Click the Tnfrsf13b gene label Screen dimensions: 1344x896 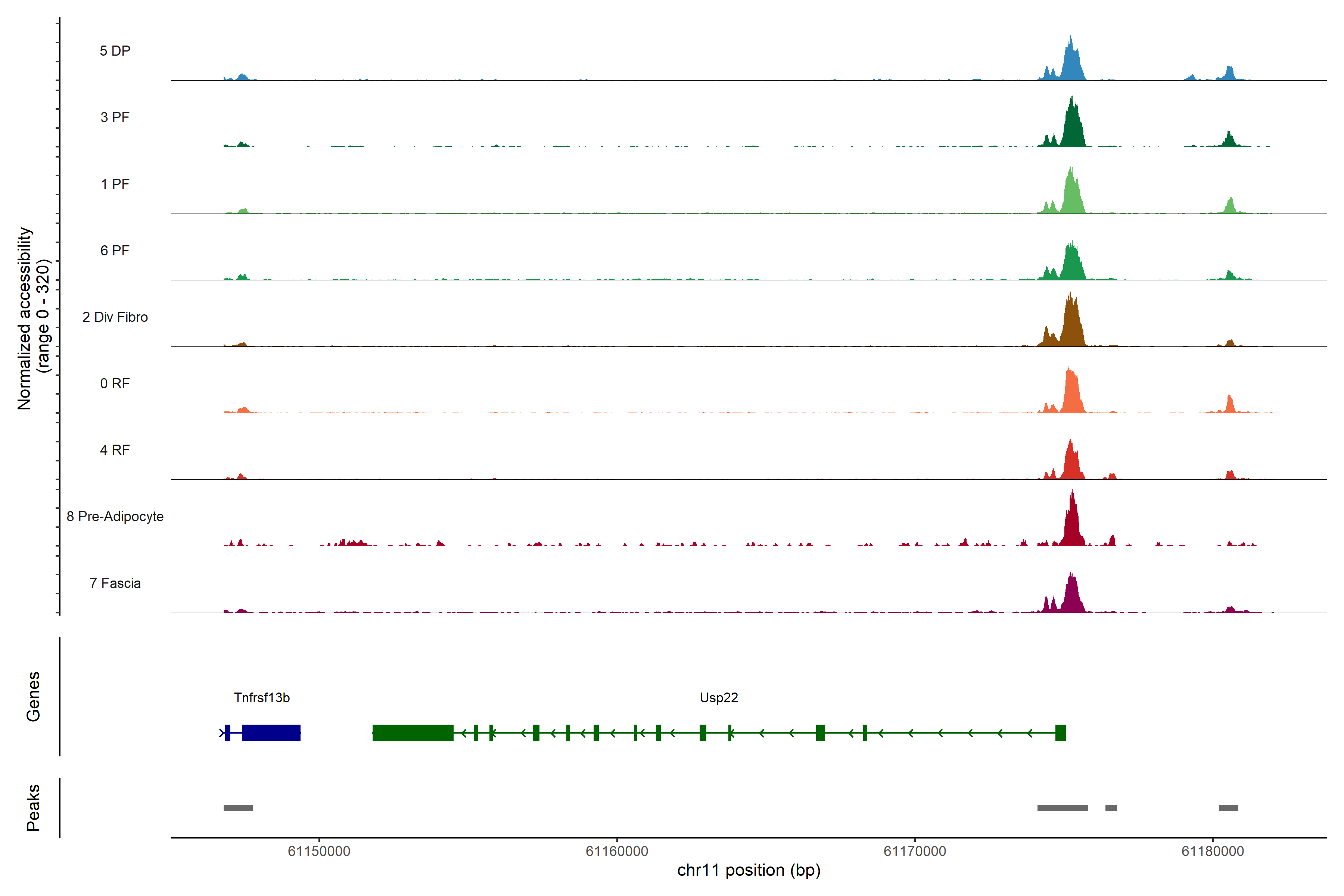(x=262, y=698)
